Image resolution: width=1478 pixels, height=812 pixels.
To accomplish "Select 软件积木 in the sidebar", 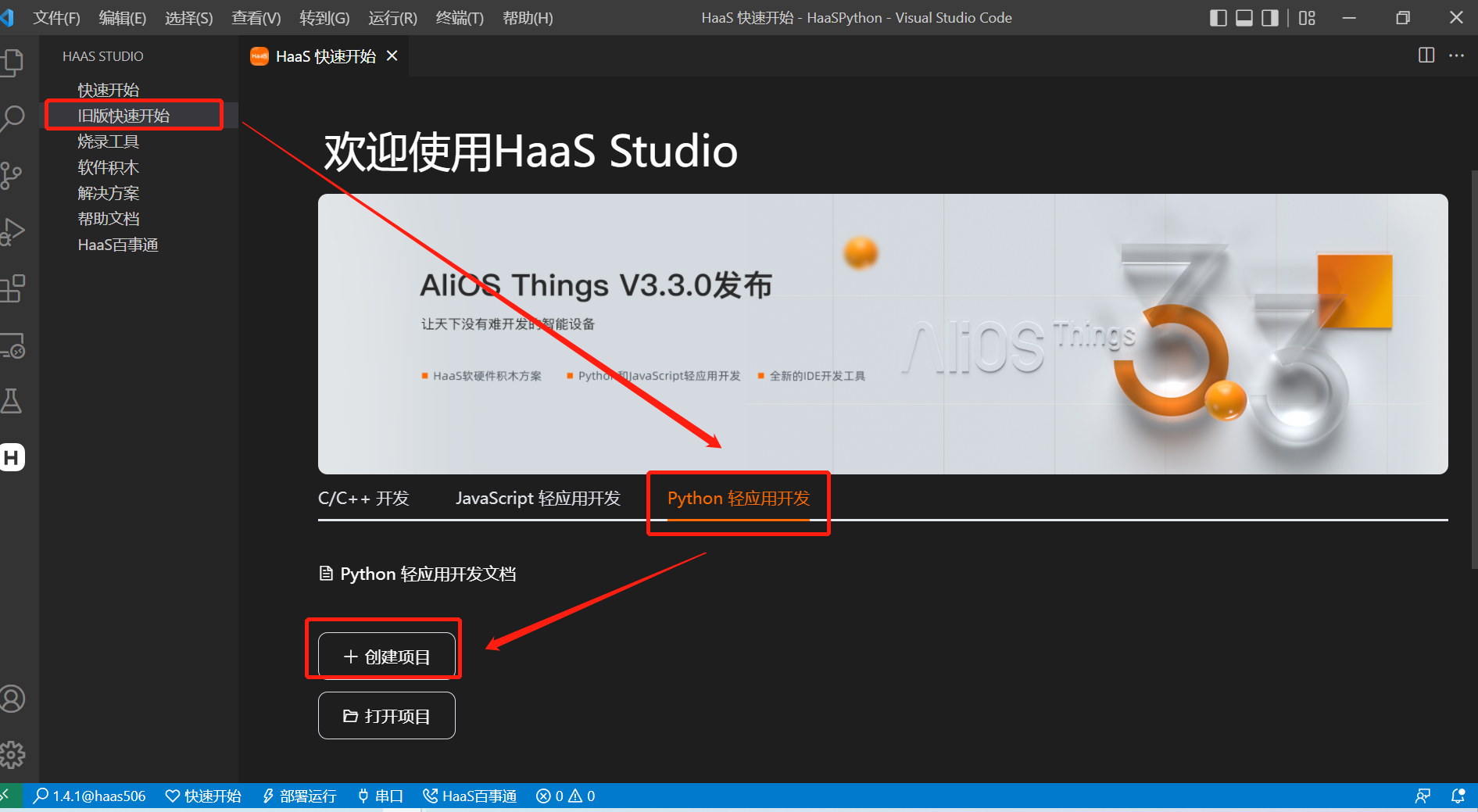I will pos(139,167).
